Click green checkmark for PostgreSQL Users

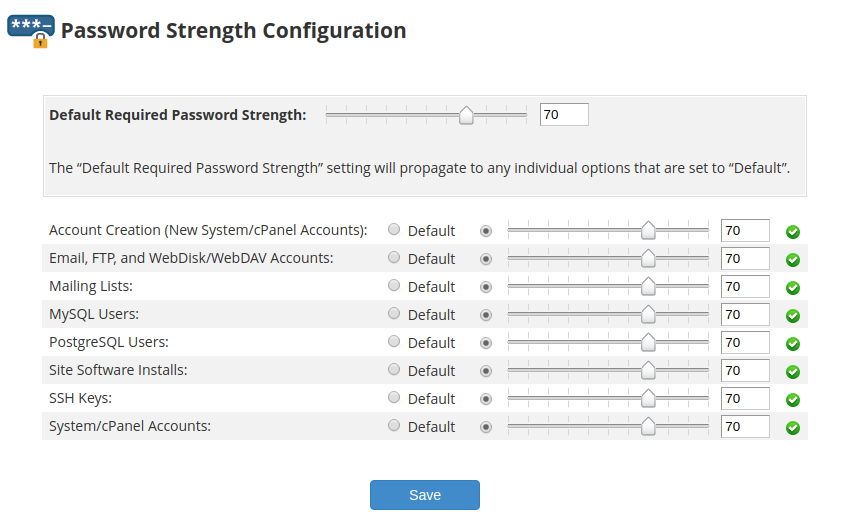pos(793,344)
